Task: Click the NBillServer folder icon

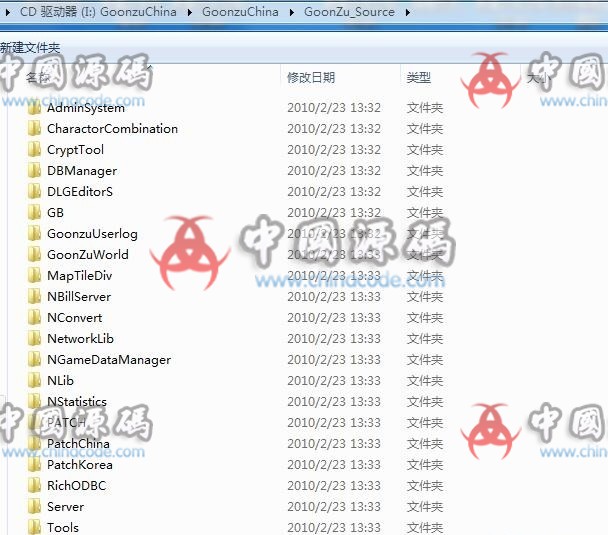Action: (x=34, y=297)
